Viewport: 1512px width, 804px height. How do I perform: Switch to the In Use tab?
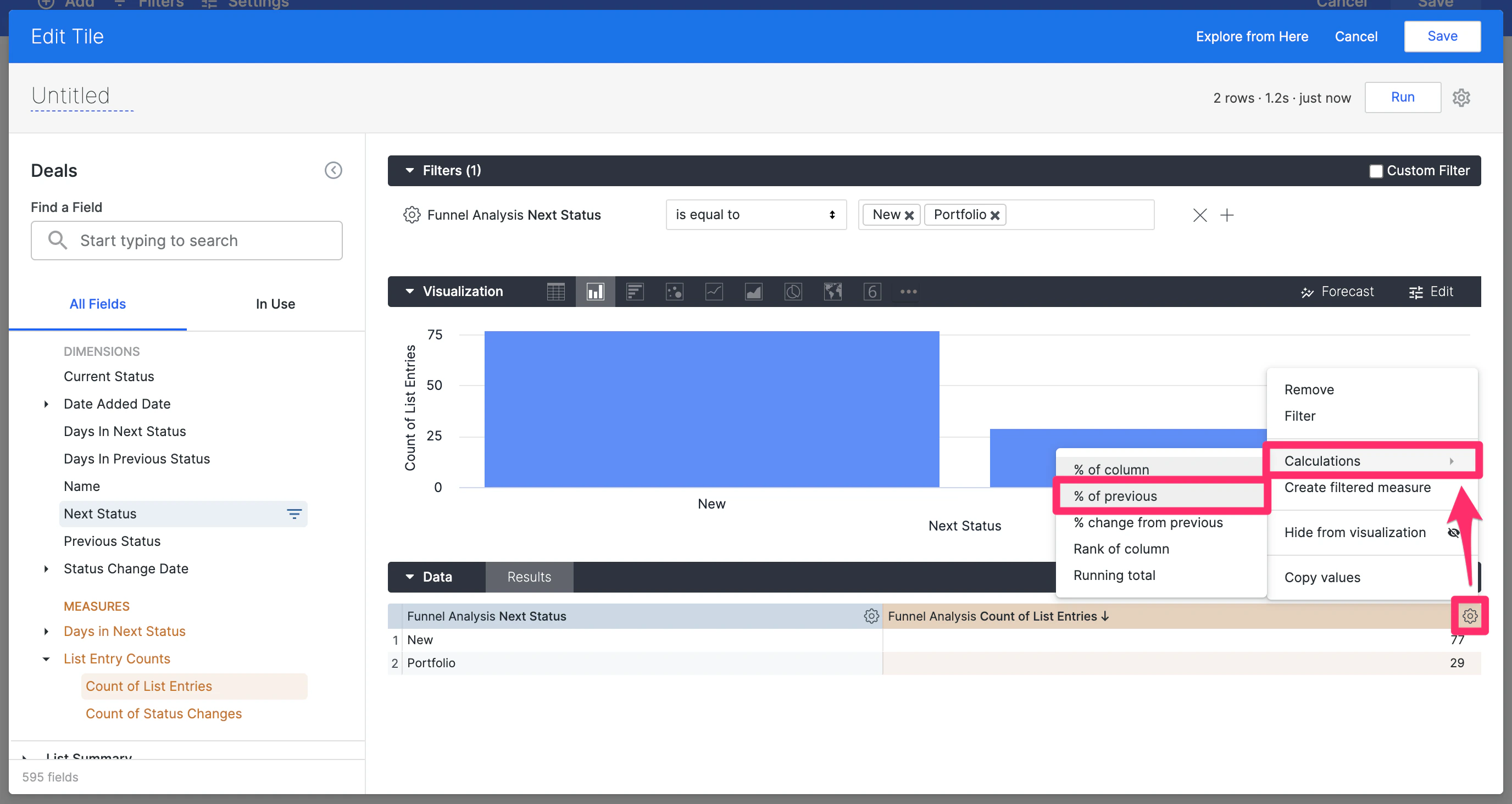[x=275, y=304]
